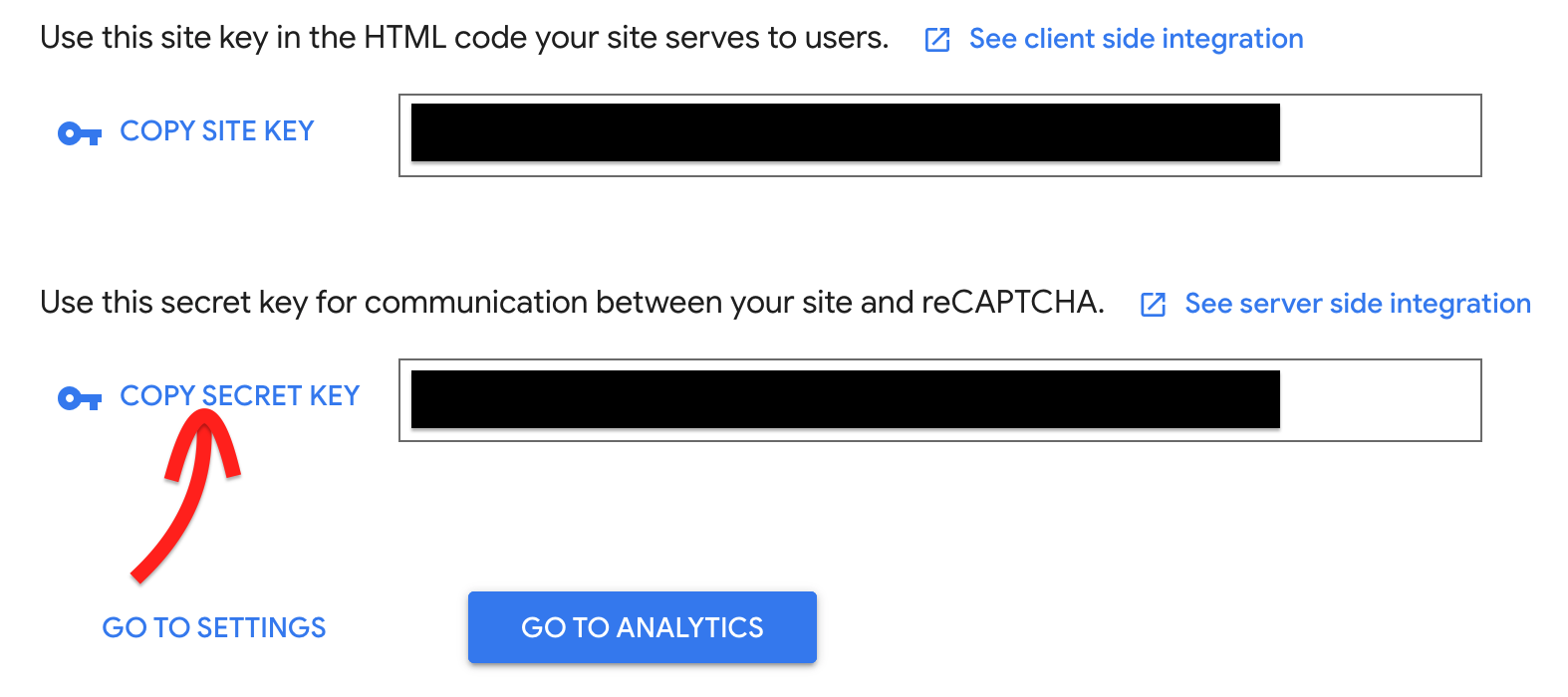The image size is (1568, 697).
Task: Select the blue key glyph in the secret key row
Action: pyautogui.click(x=79, y=397)
